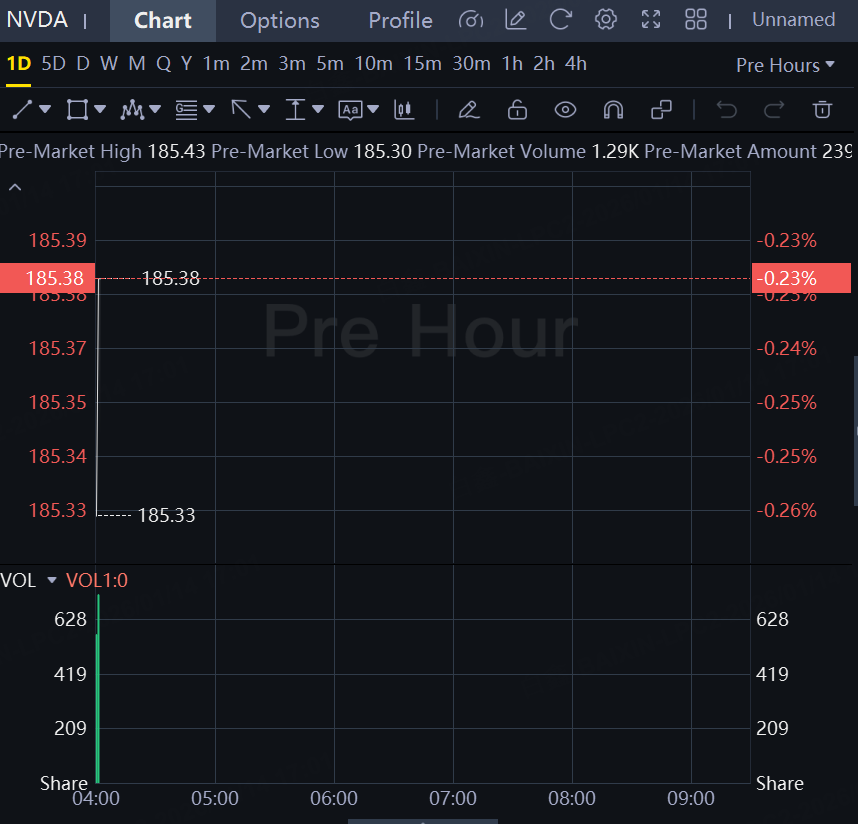The image size is (858, 824).
Task: Collapse panel with the up chevron
Action: [15, 187]
